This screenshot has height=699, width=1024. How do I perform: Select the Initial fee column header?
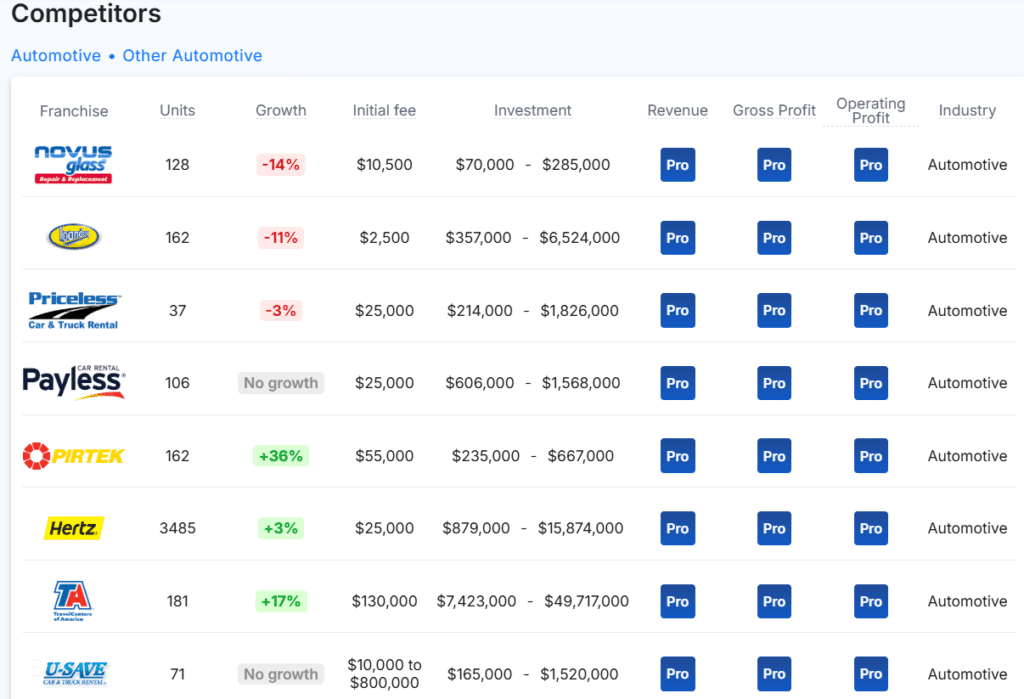coord(384,110)
